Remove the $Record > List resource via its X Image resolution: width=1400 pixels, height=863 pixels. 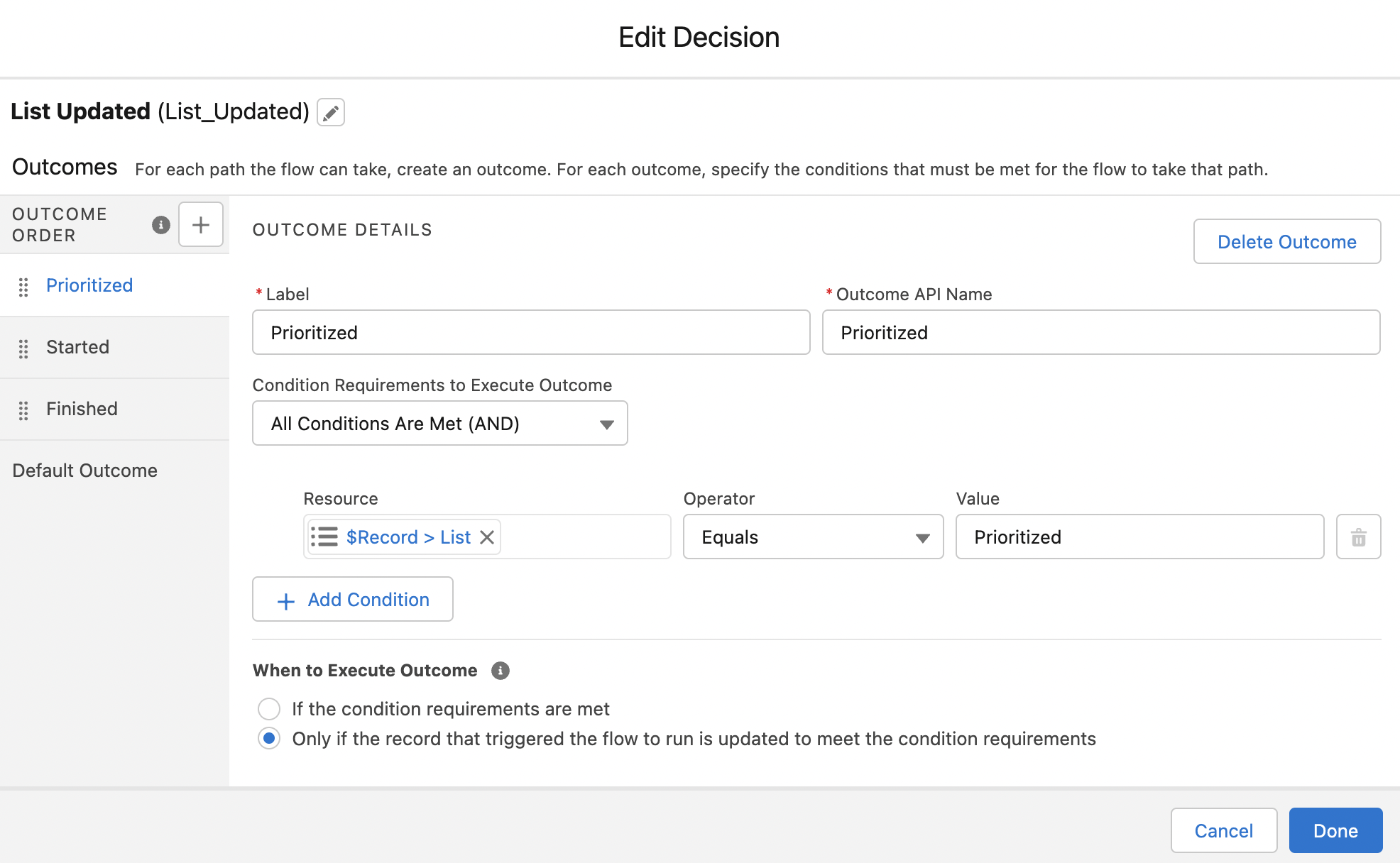pyautogui.click(x=487, y=537)
